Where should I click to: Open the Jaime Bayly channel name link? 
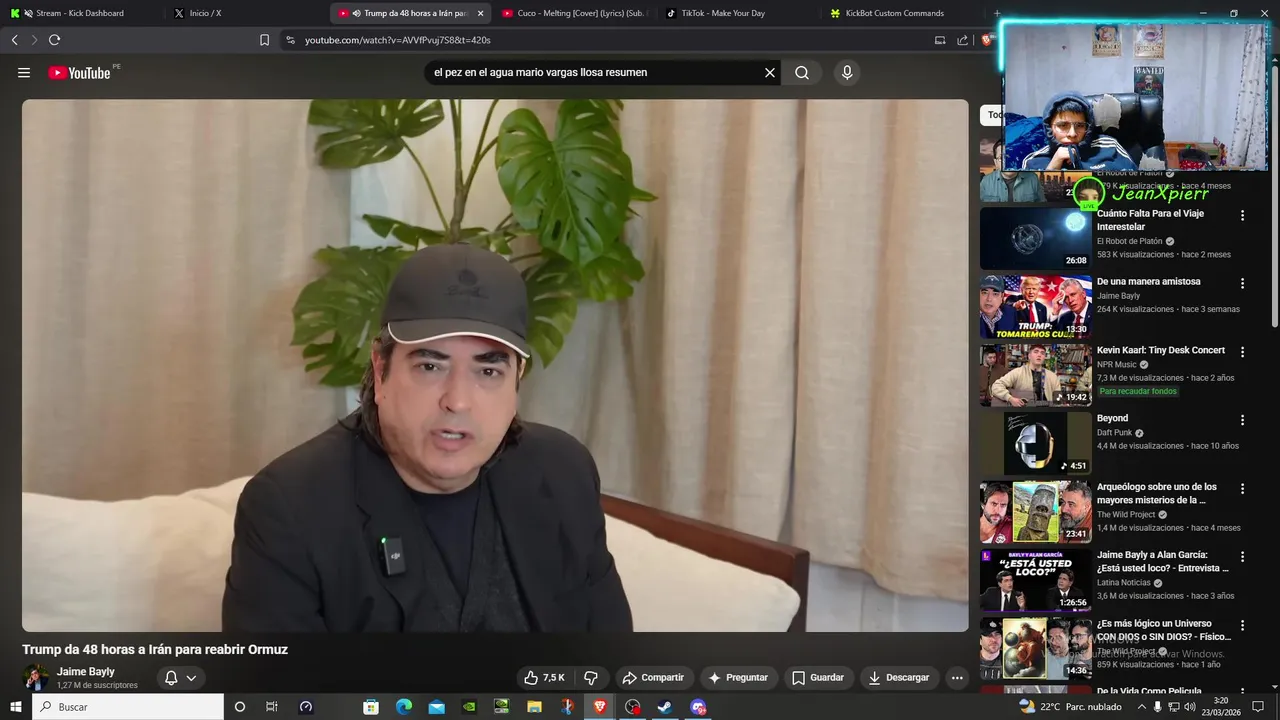coord(86,672)
